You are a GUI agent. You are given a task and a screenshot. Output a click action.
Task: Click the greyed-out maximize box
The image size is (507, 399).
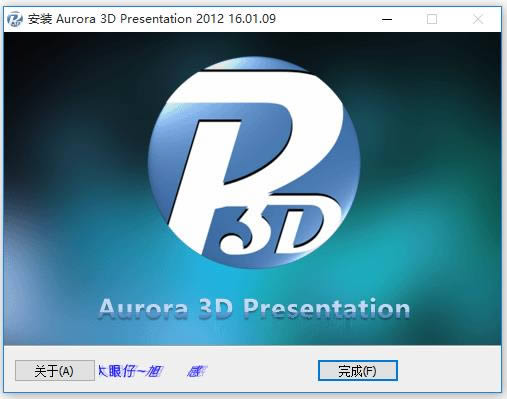(432, 19)
